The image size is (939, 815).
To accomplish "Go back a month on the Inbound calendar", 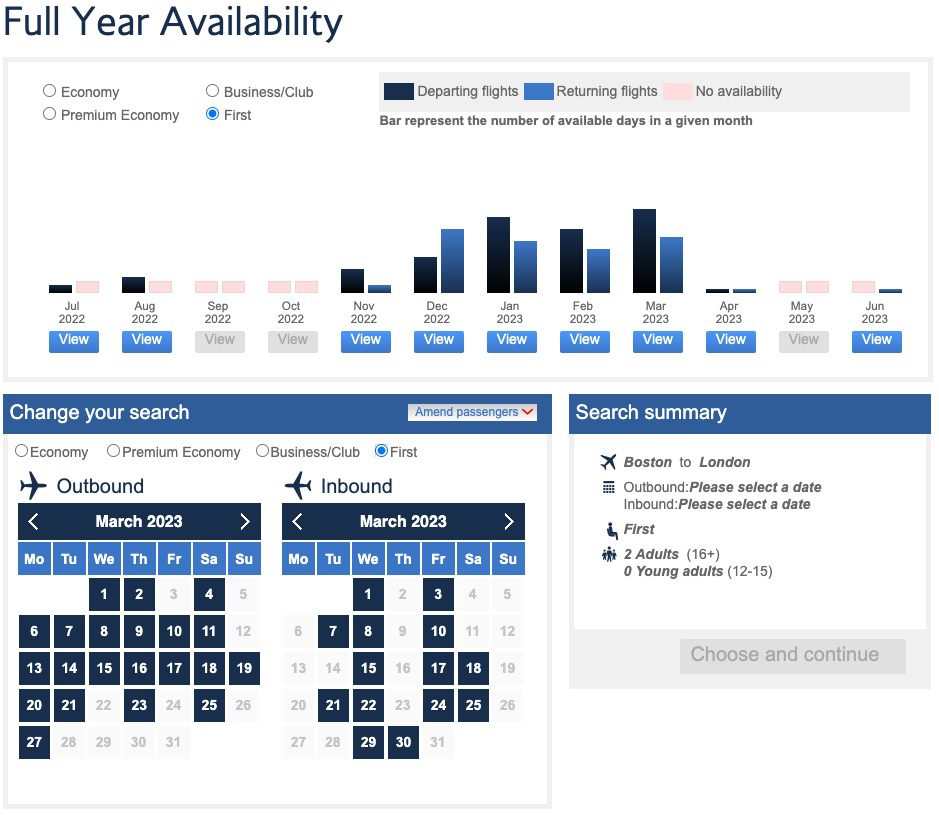I will tap(295, 521).
